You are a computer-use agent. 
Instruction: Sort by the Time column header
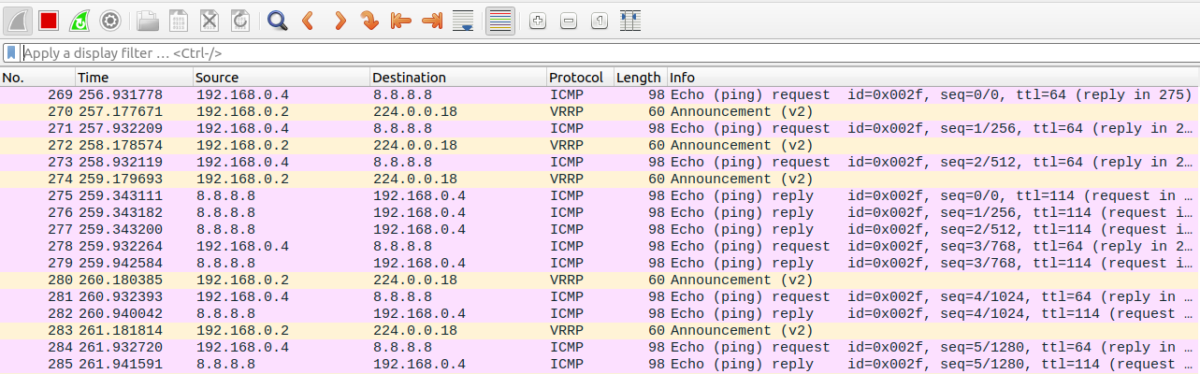click(134, 77)
